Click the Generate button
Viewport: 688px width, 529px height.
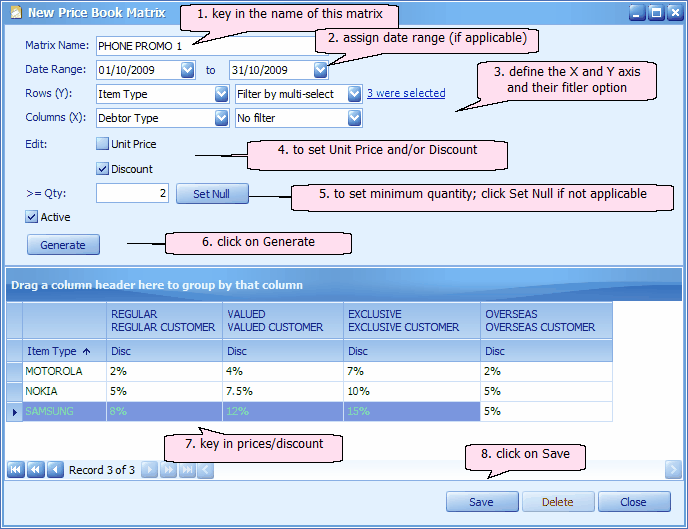pos(62,244)
